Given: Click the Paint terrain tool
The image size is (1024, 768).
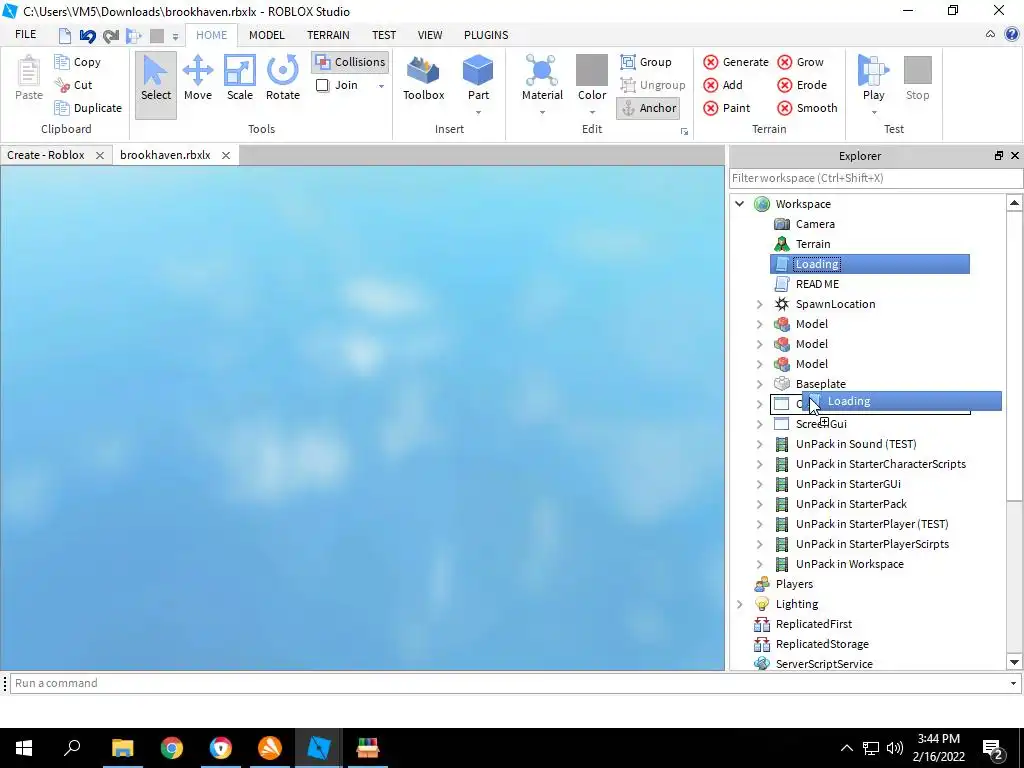Looking at the screenshot, I should pos(727,108).
